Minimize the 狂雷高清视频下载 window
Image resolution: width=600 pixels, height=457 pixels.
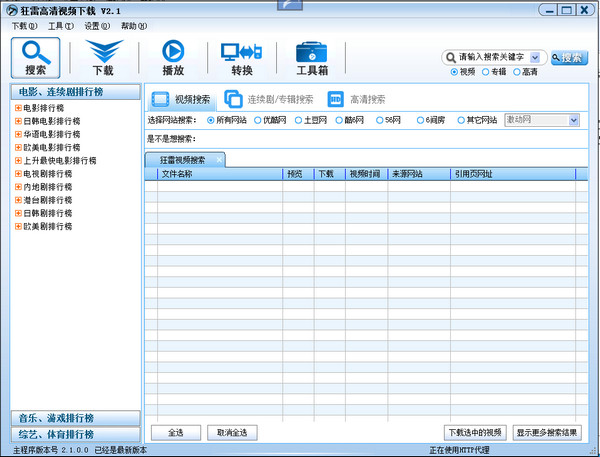pyautogui.click(x=549, y=10)
